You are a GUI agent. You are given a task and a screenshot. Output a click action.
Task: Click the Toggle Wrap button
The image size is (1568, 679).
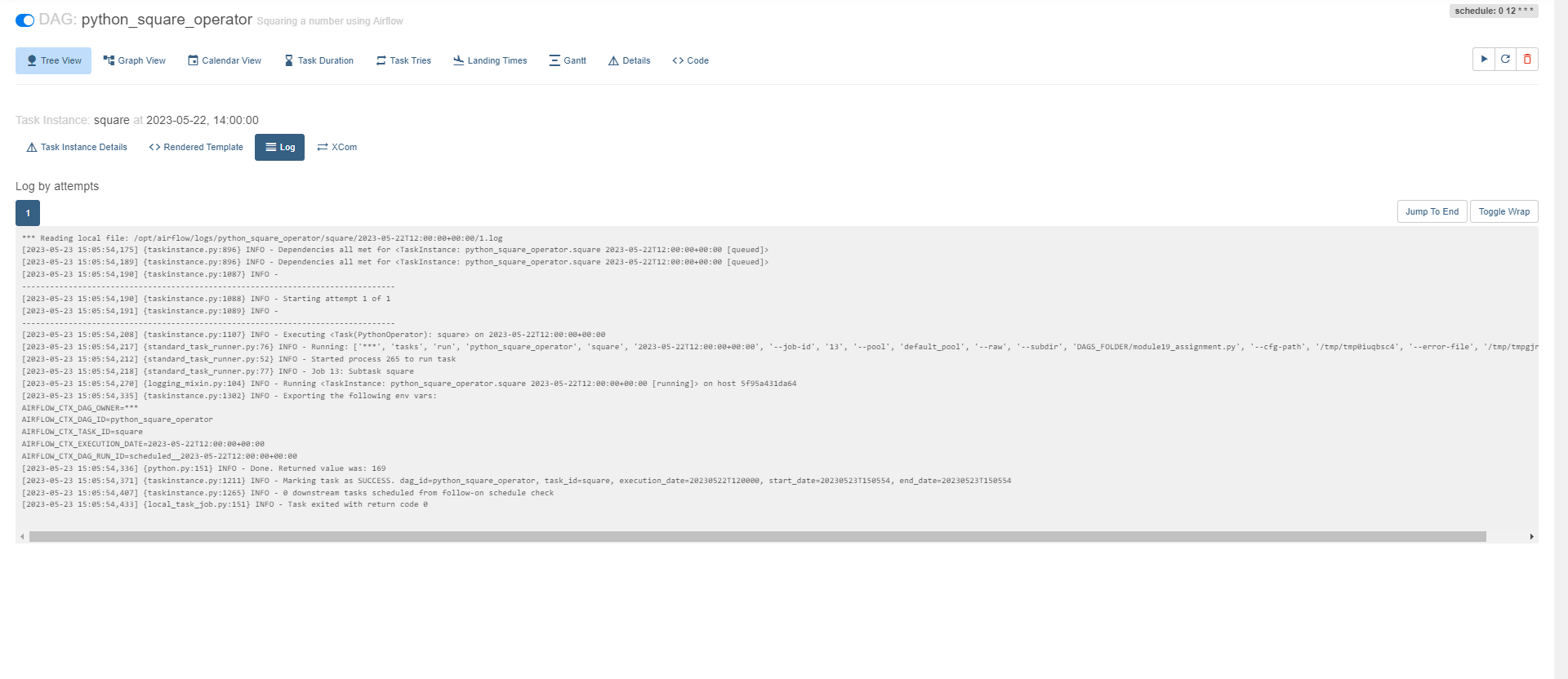1504,211
